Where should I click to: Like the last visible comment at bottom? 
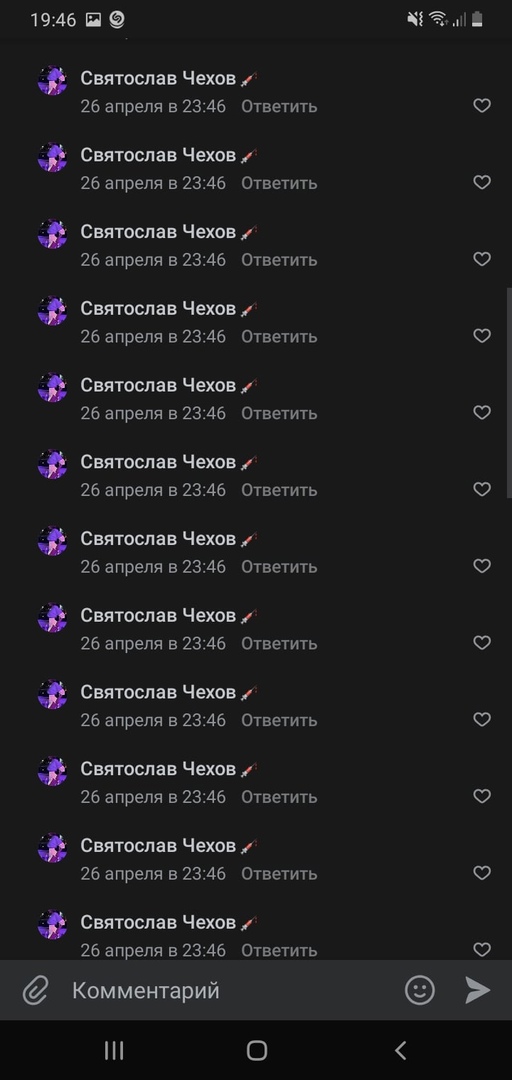pos(482,949)
